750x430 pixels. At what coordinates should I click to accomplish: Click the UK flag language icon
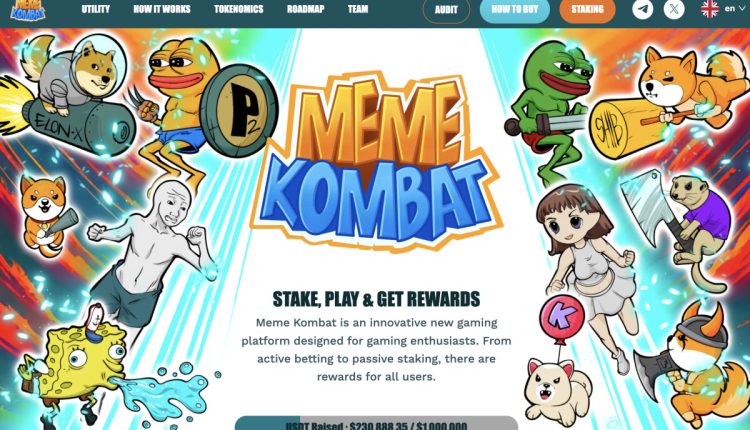pos(710,9)
